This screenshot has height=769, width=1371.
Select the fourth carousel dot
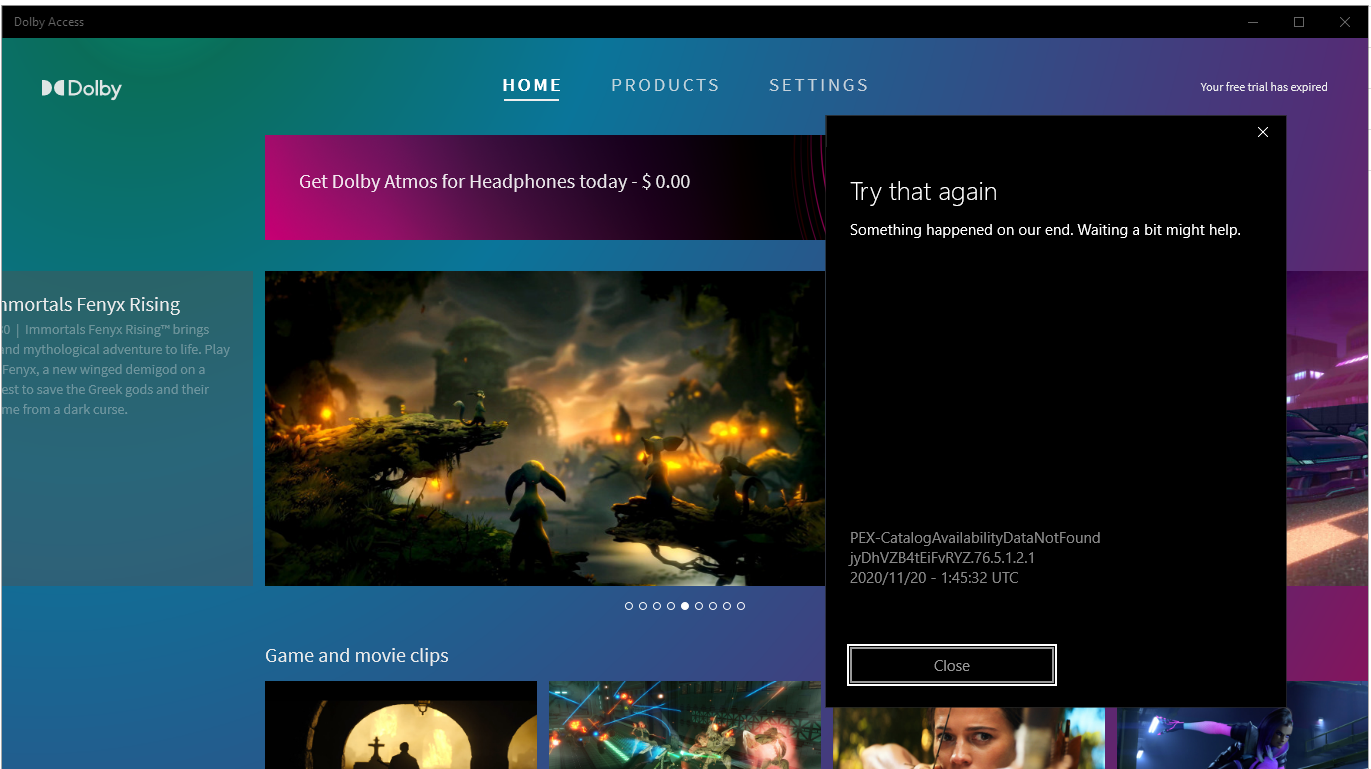click(x=671, y=606)
